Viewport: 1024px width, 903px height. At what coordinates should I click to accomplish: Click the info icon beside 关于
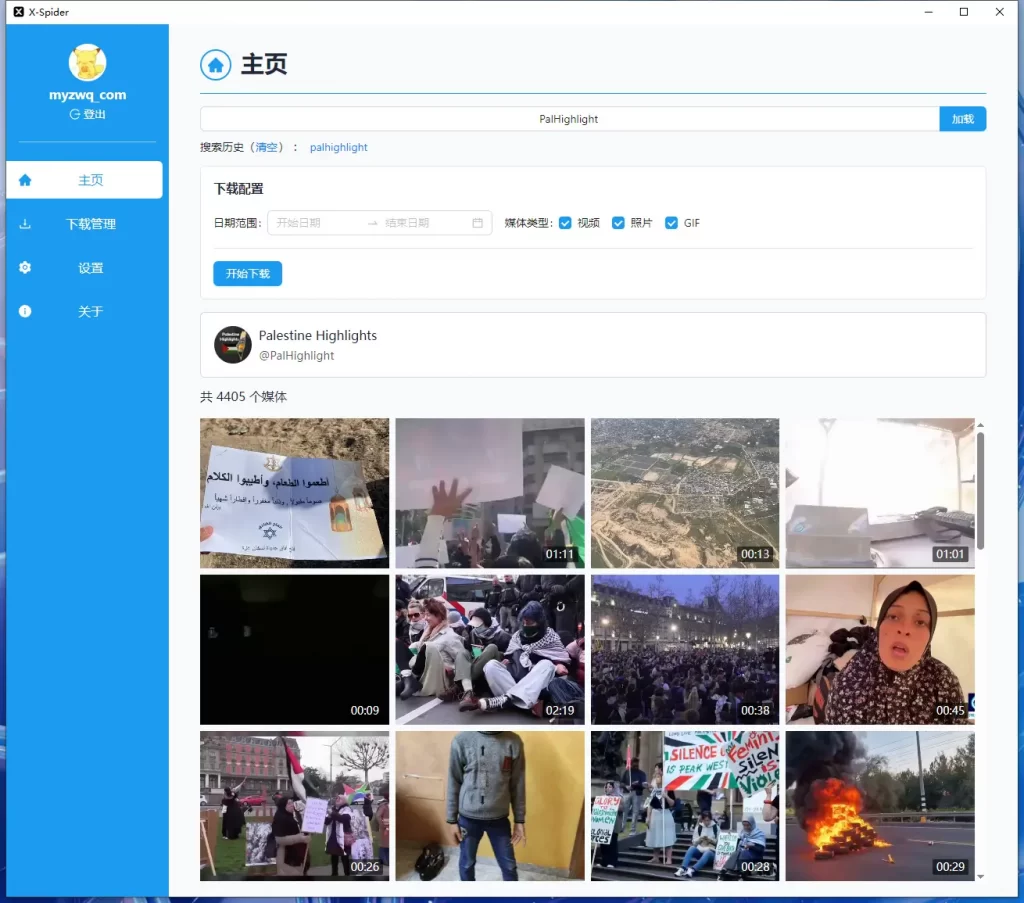[x=25, y=311]
